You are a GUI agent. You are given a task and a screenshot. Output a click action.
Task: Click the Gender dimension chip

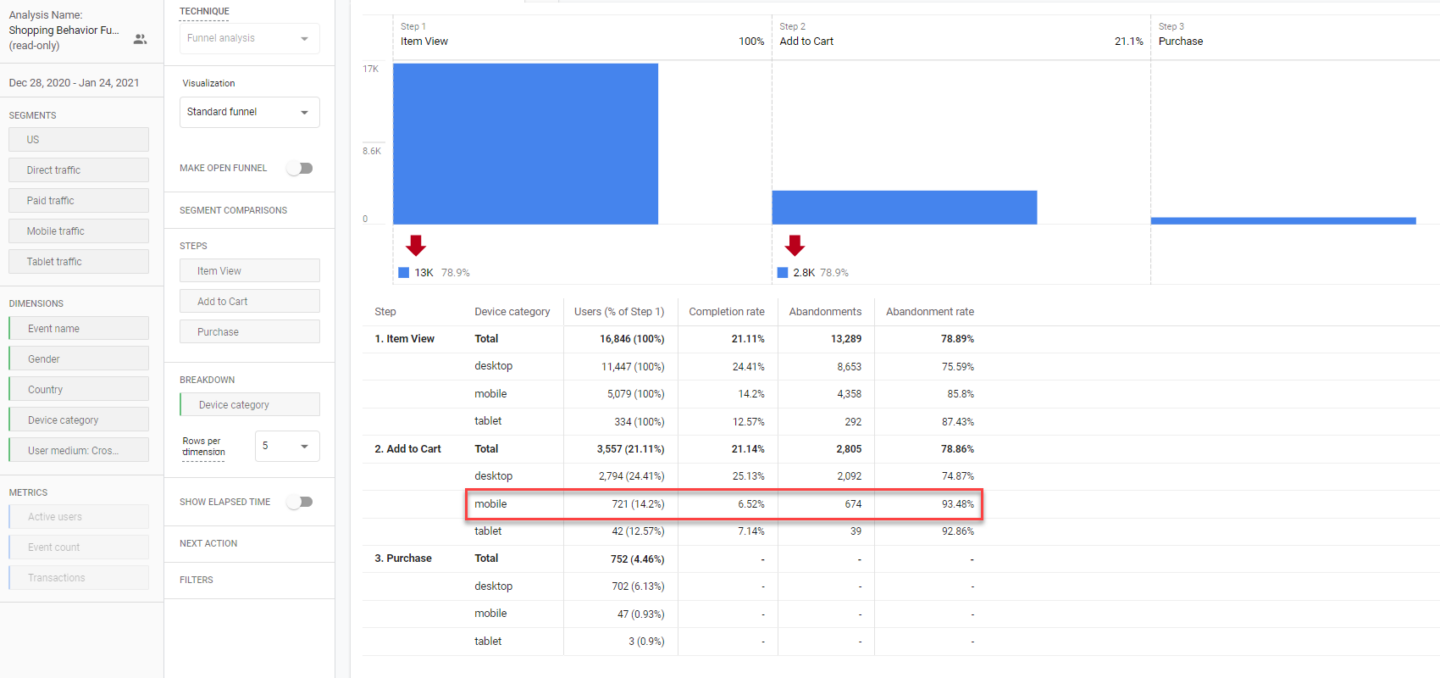(78, 359)
